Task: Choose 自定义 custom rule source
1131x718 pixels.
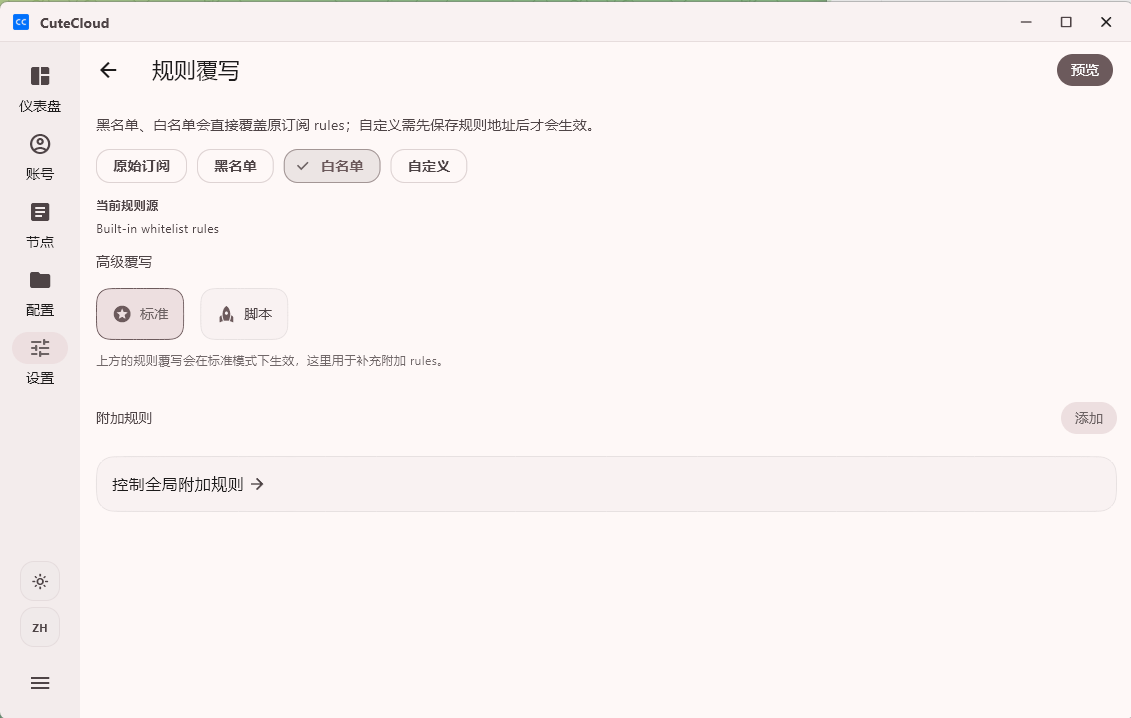Action: [428, 166]
